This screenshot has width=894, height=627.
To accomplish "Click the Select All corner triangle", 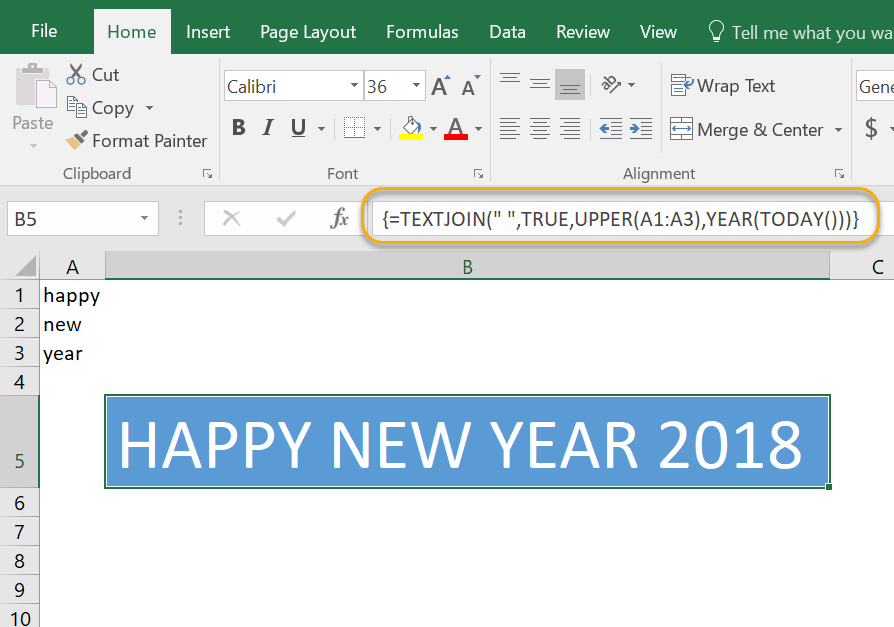I will coord(25,266).
